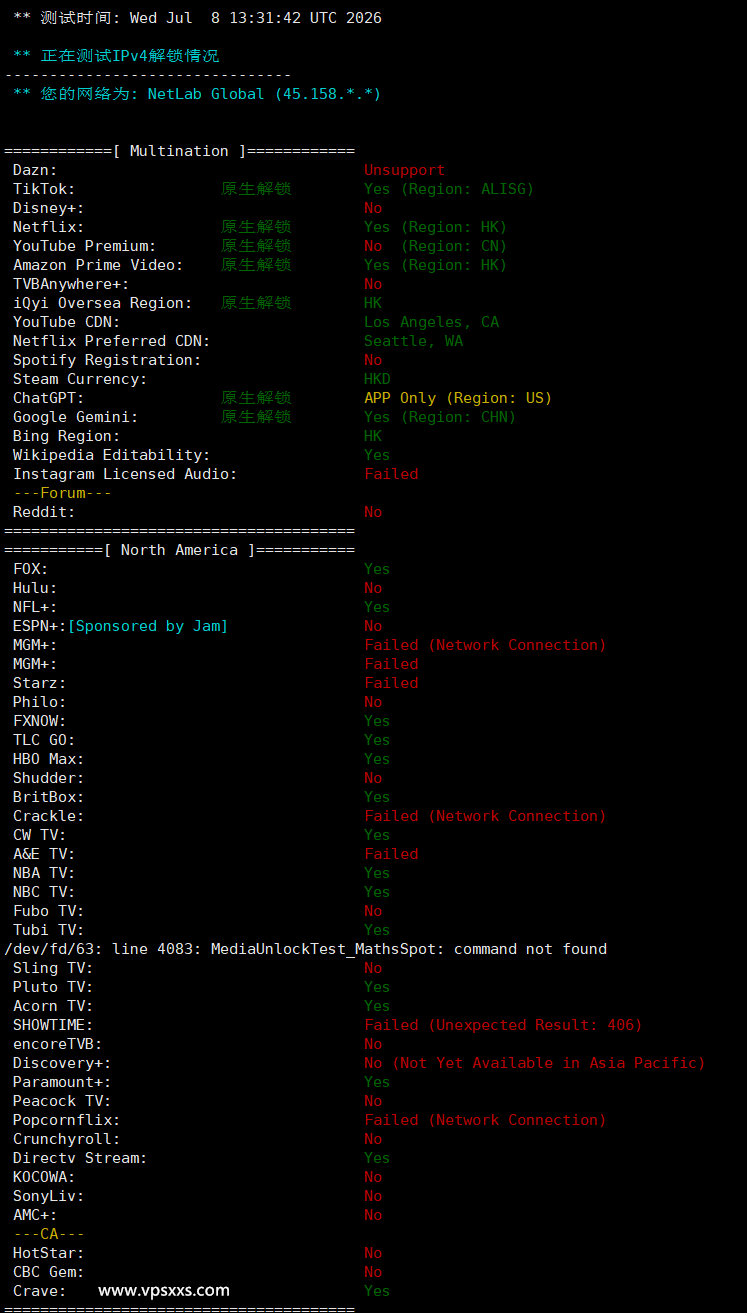The image size is (747, 1313).
Task: Click the Sponsored by Jam label
Action: coord(148,626)
